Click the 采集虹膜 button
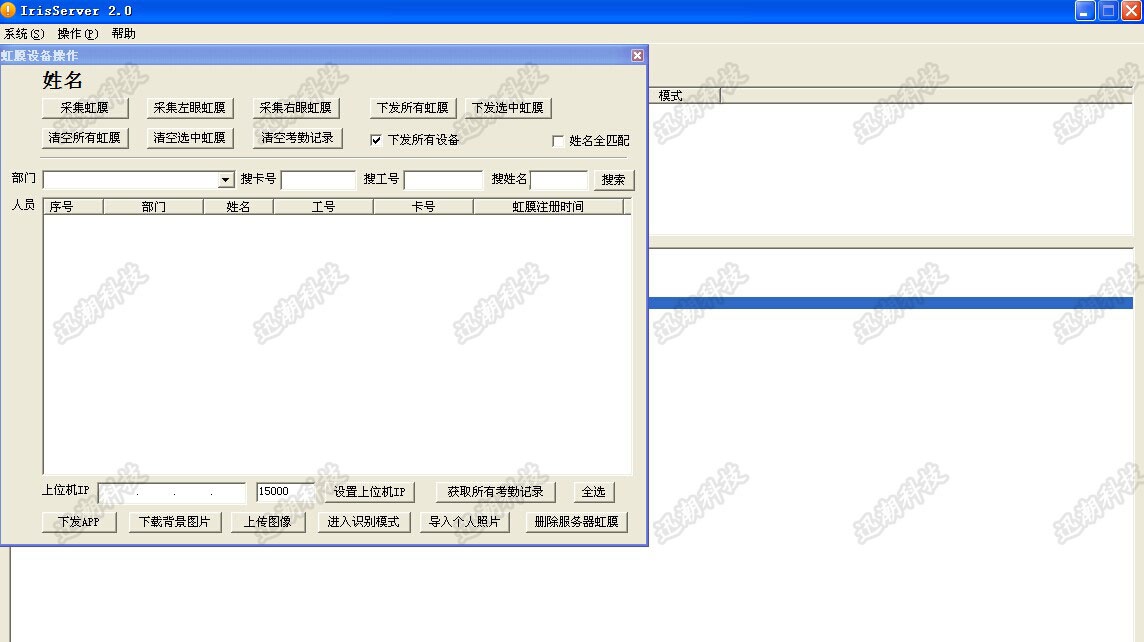Viewport: 1144px width, 642px height. (85, 108)
